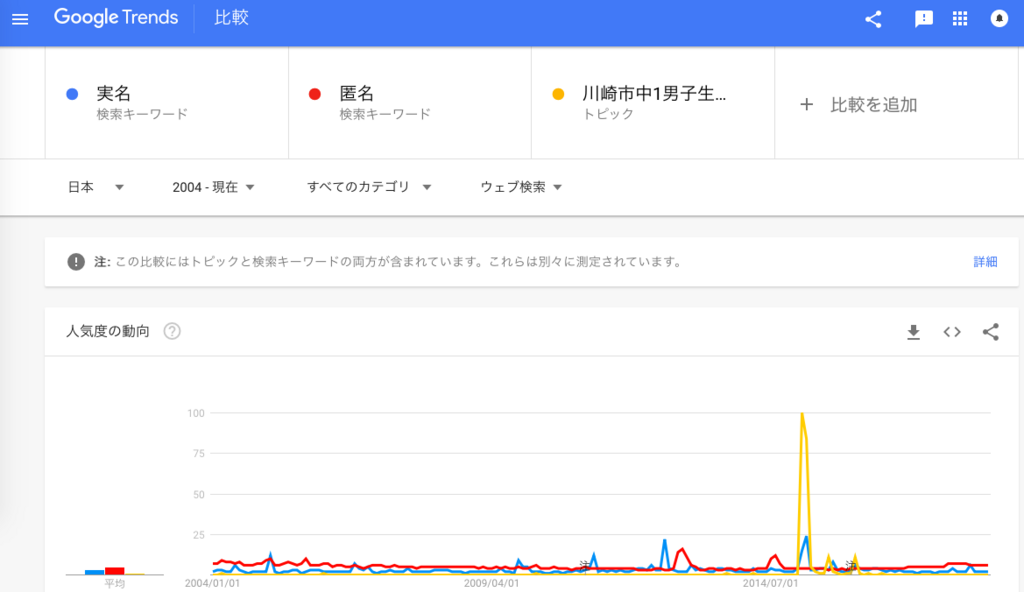Image resolution: width=1024 pixels, height=592 pixels.
Task: Open the embed code for the chart
Action: [x=951, y=331]
